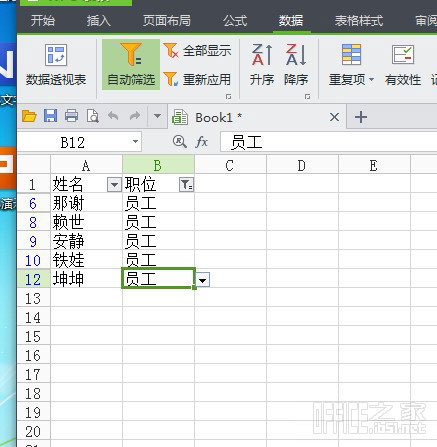Open the 职位 column active filter button
This screenshot has height=447, width=437.
point(186,184)
